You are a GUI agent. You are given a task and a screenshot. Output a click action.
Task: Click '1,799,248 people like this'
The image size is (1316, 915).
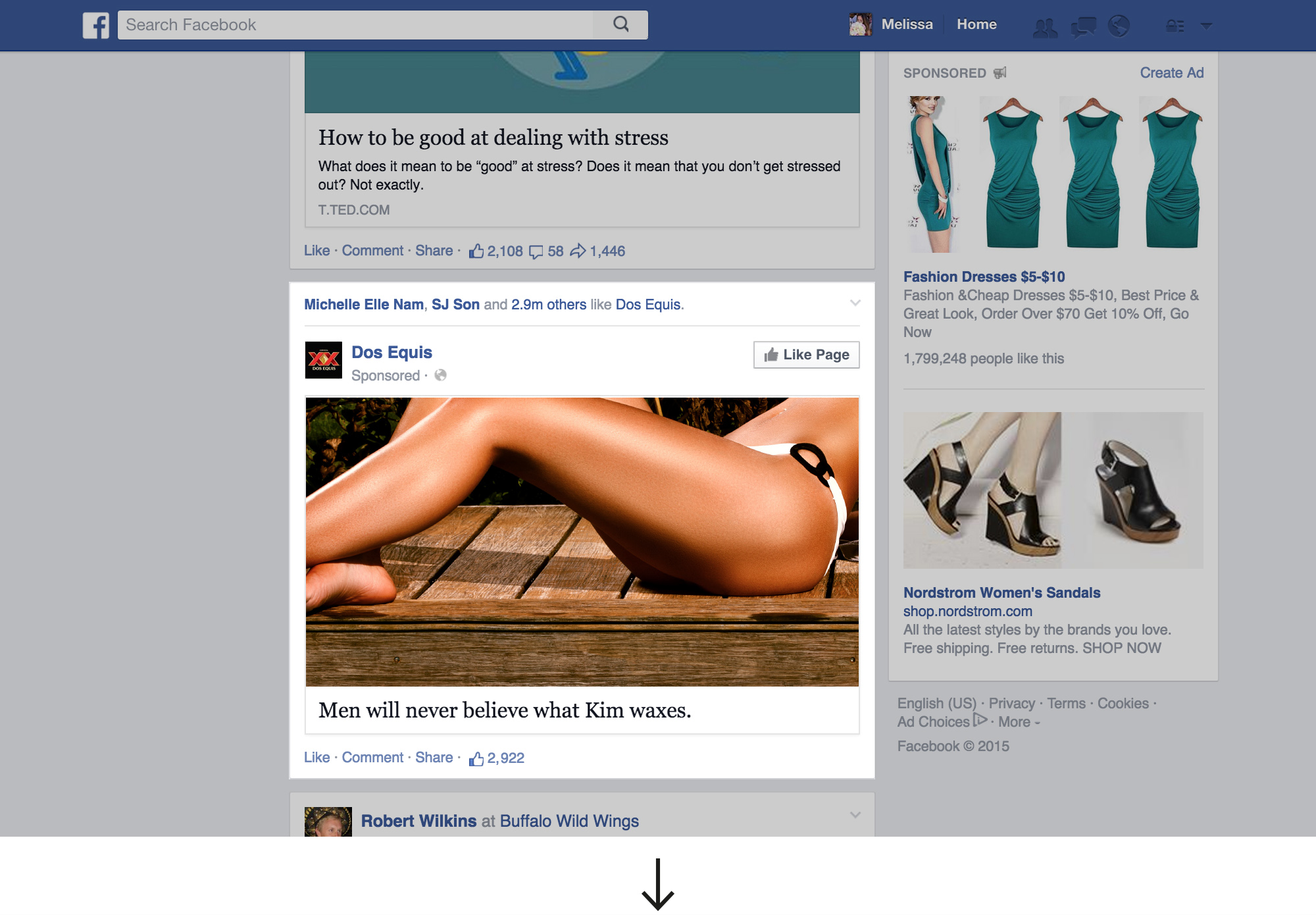[x=984, y=359]
